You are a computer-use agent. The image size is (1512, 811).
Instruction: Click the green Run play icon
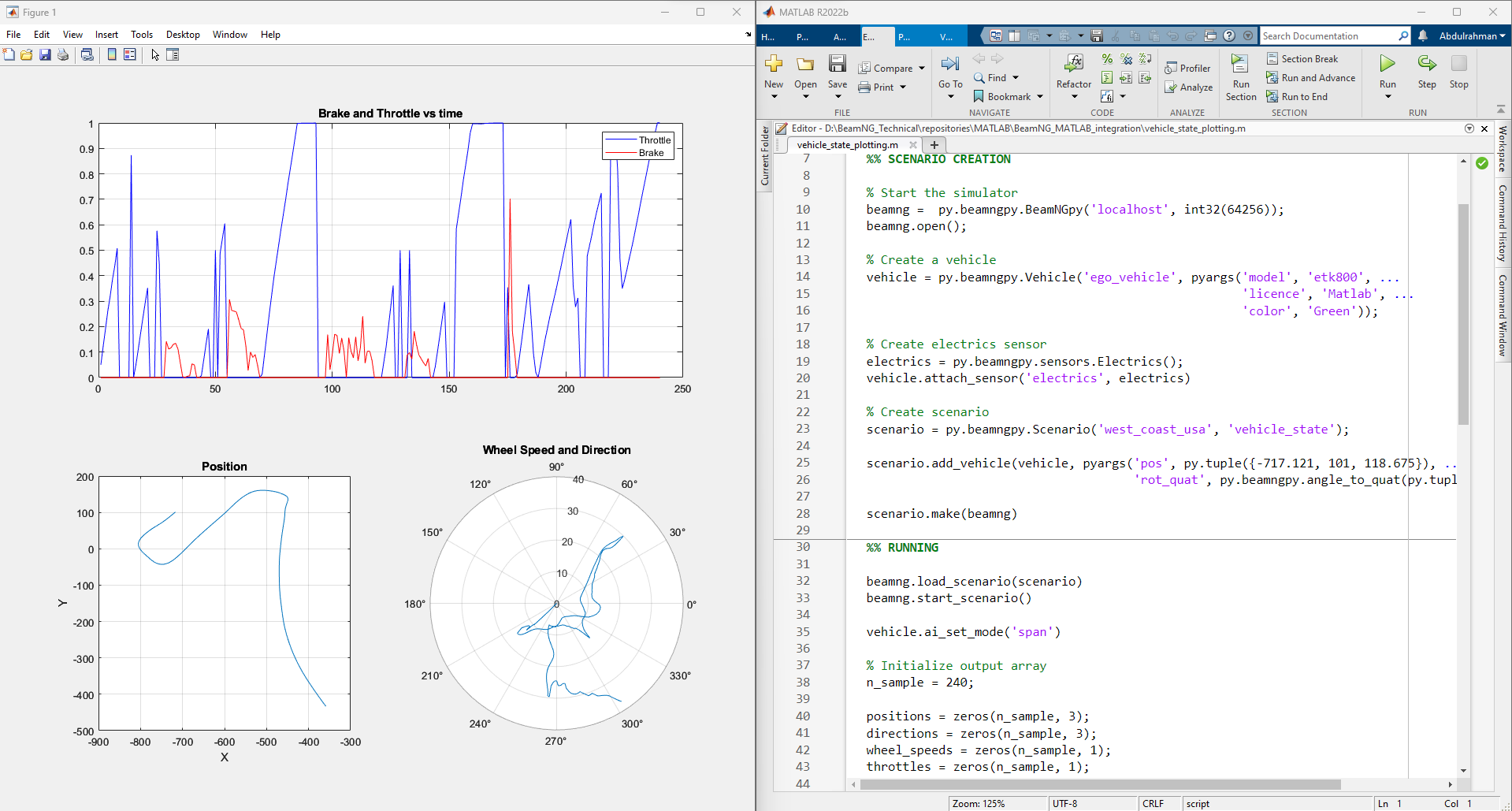[x=1388, y=64]
